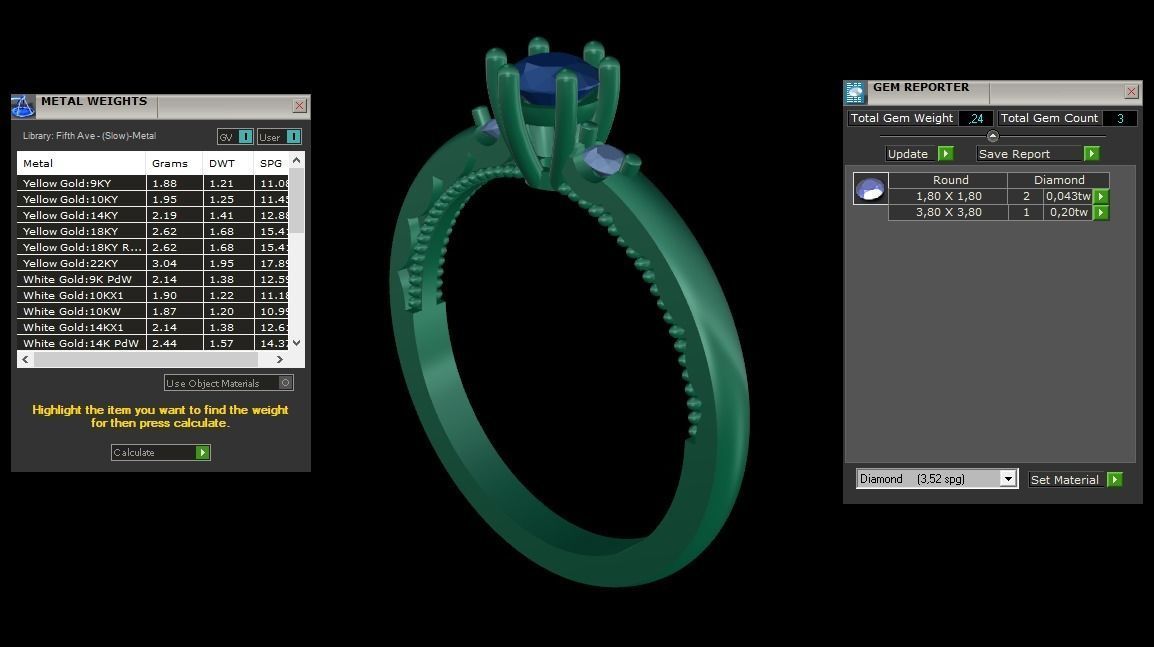Enable Use Object Materials option
Image resolution: width=1154 pixels, height=647 pixels.
[x=286, y=383]
